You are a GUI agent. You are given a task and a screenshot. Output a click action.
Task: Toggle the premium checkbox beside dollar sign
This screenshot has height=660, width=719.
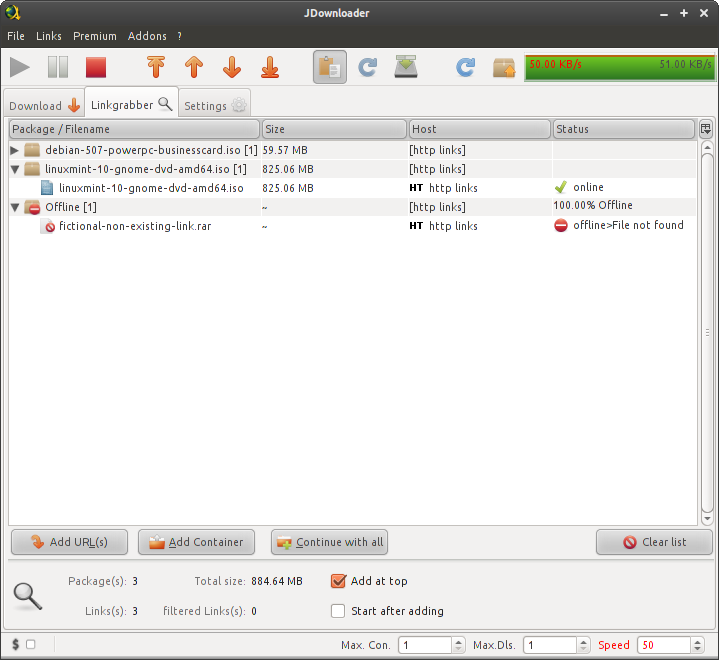(x=31, y=644)
